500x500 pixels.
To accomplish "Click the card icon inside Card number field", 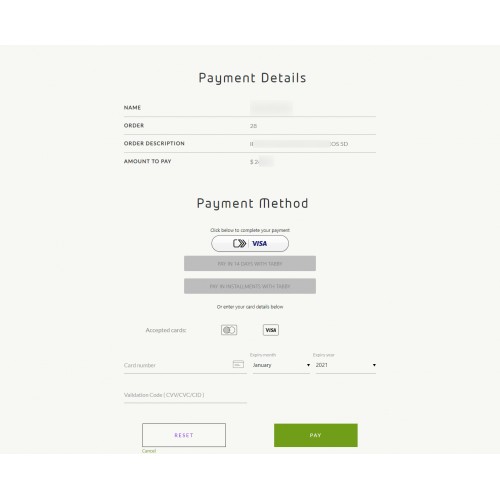I will [x=238, y=364].
